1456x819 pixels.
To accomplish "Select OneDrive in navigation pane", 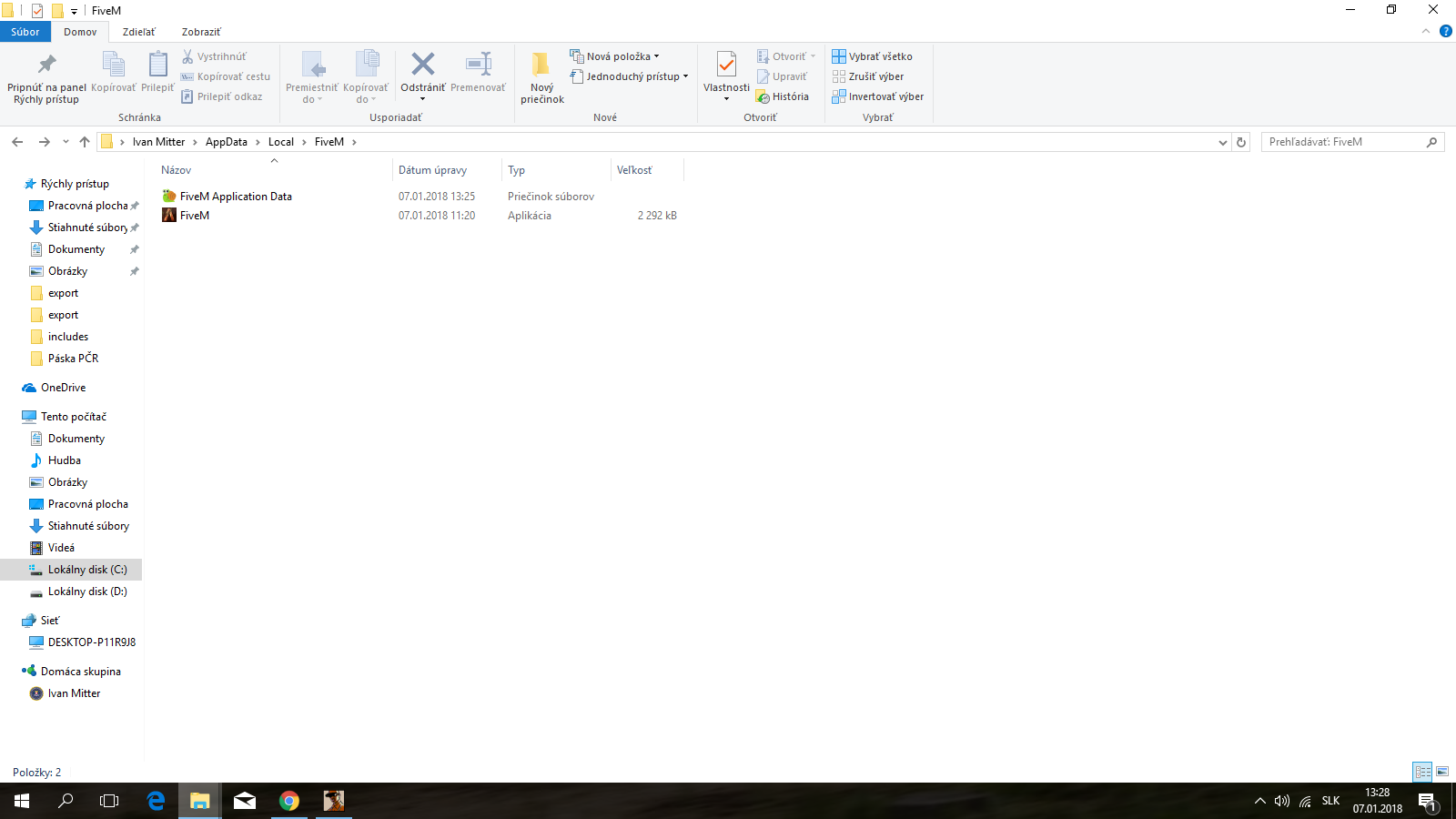I will click(63, 388).
